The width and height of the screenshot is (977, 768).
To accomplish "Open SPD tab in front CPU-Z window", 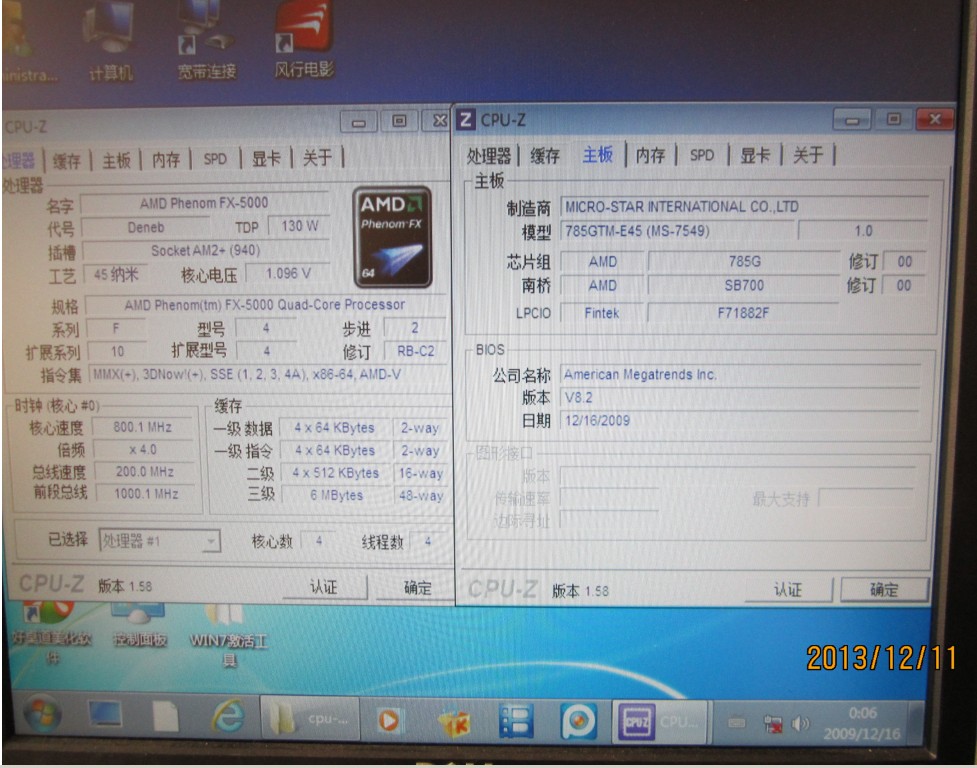I will pos(702,154).
